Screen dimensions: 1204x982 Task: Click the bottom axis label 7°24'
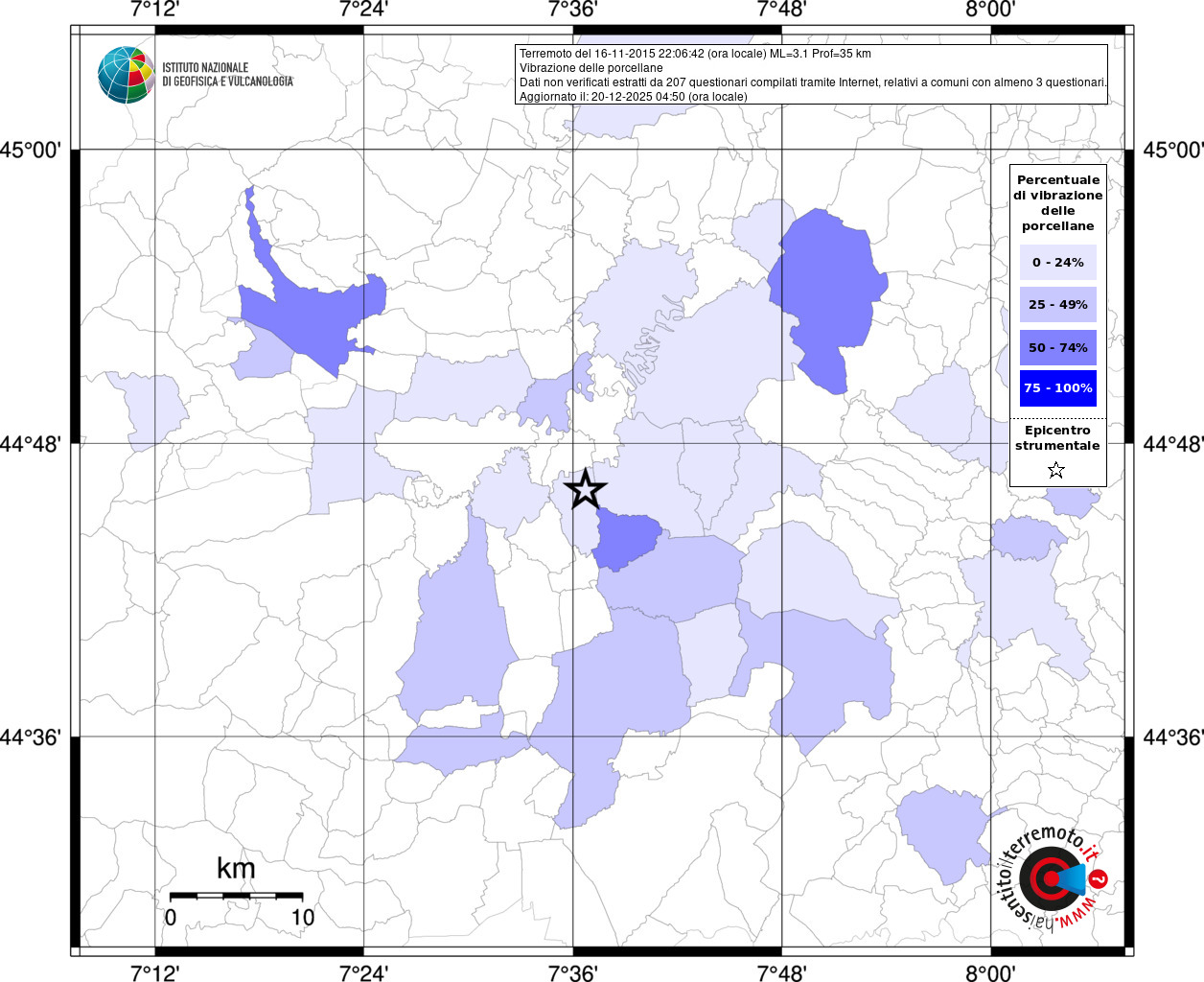[363, 973]
